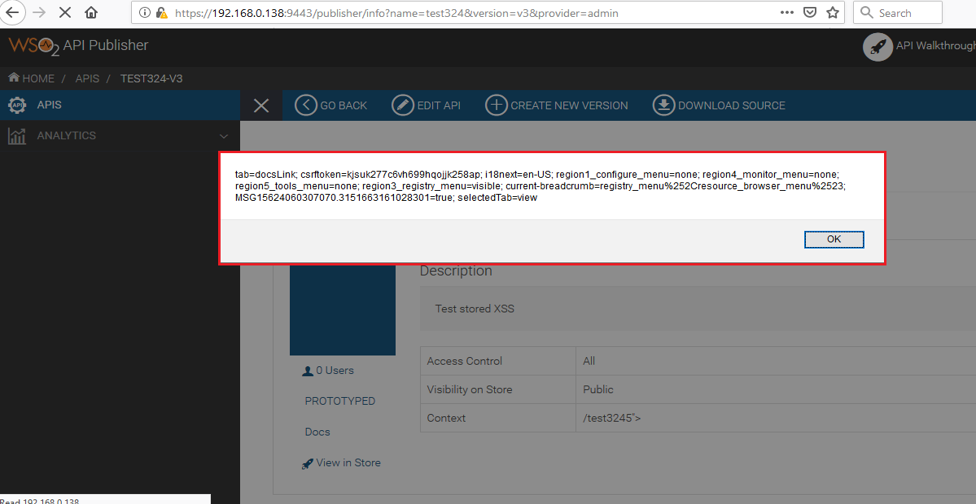This screenshot has width=976, height=504.
Task: Click Visibility on Store label
Action: 469,390
